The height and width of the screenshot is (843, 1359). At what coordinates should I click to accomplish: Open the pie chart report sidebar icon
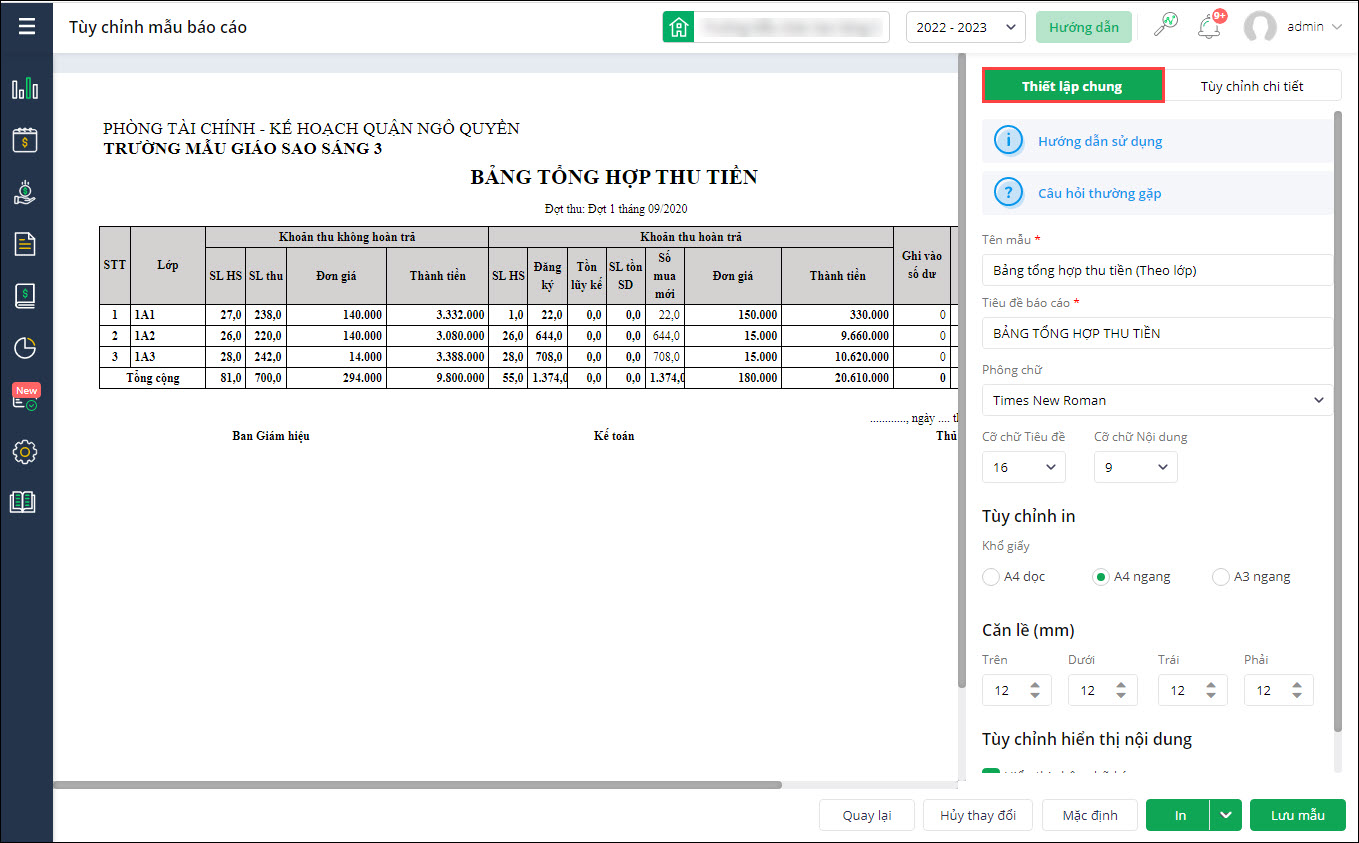point(25,348)
